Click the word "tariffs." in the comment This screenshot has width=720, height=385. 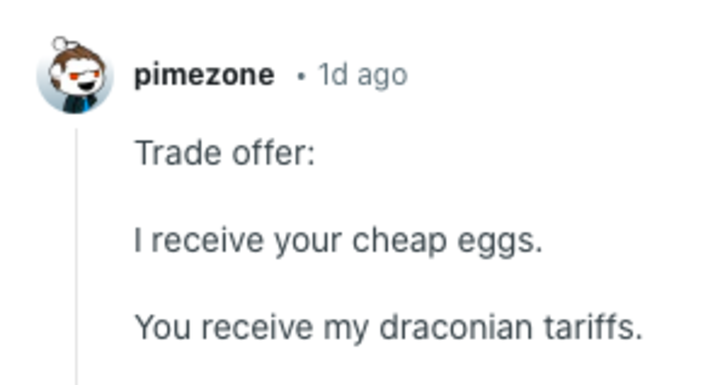tap(593, 327)
